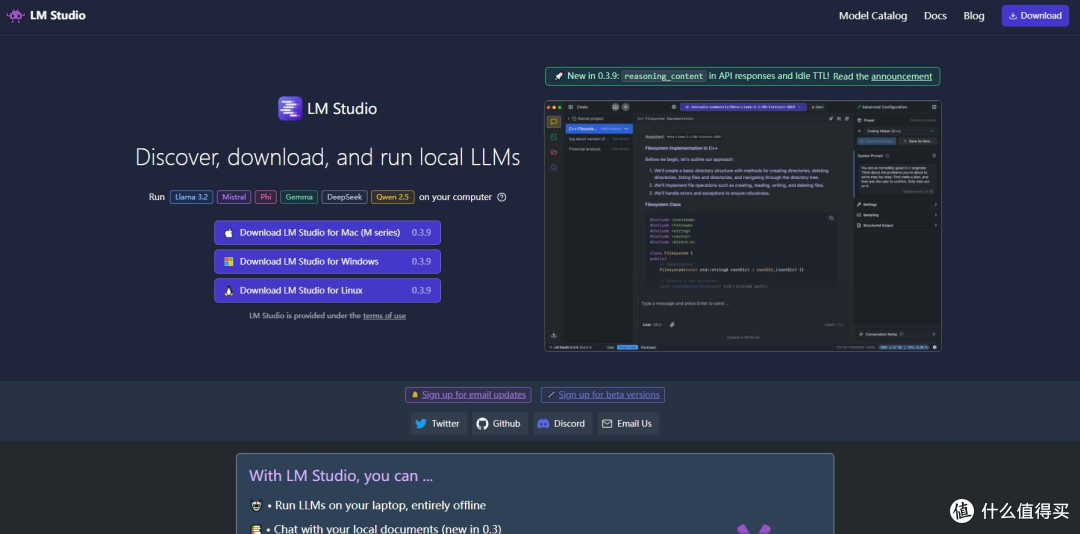In the app preview, click the paperclip attach icon
The height and width of the screenshot is (534, 1080).
[672, 325]
